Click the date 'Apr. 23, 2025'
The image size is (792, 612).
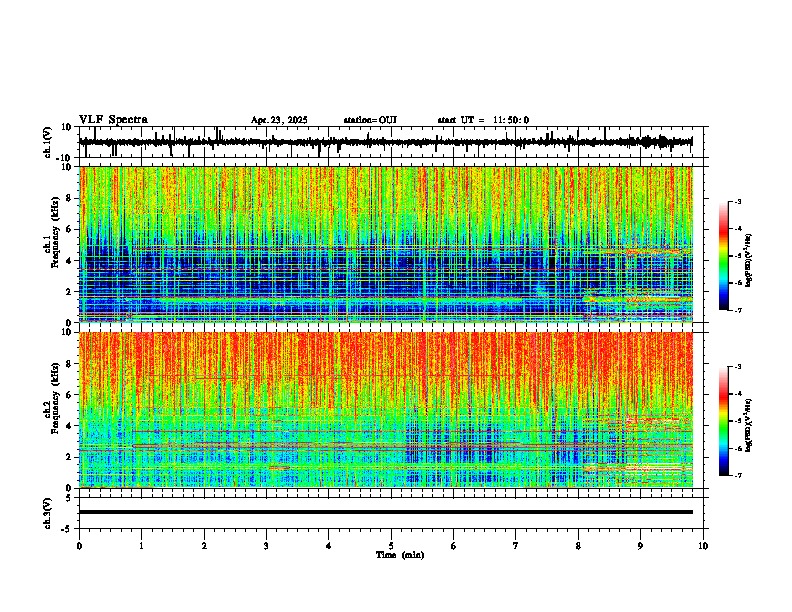[x=279, y=120]
